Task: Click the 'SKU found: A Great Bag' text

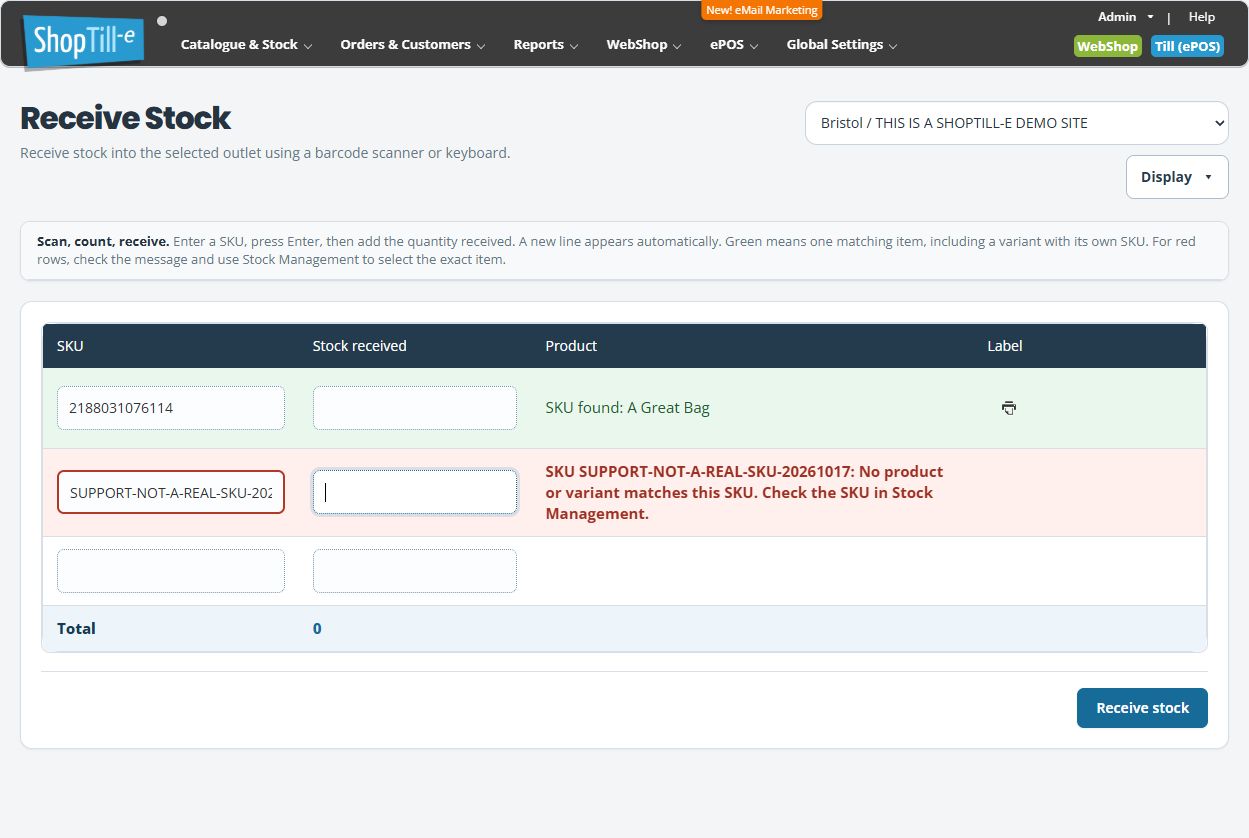Action: click(628, 408)
